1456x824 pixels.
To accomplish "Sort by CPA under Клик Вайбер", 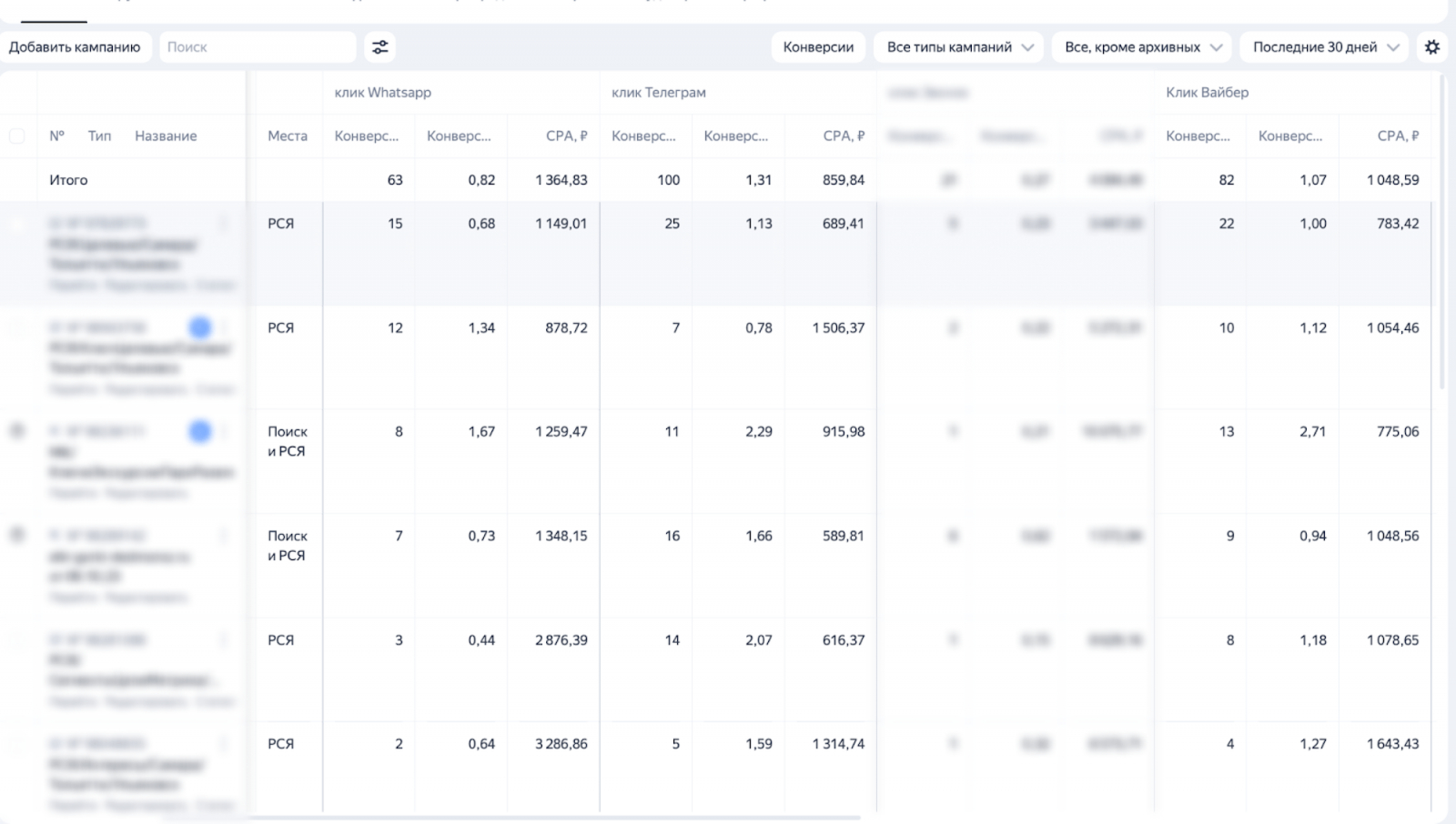I will pyautogui.click(x=1398, y=136).
